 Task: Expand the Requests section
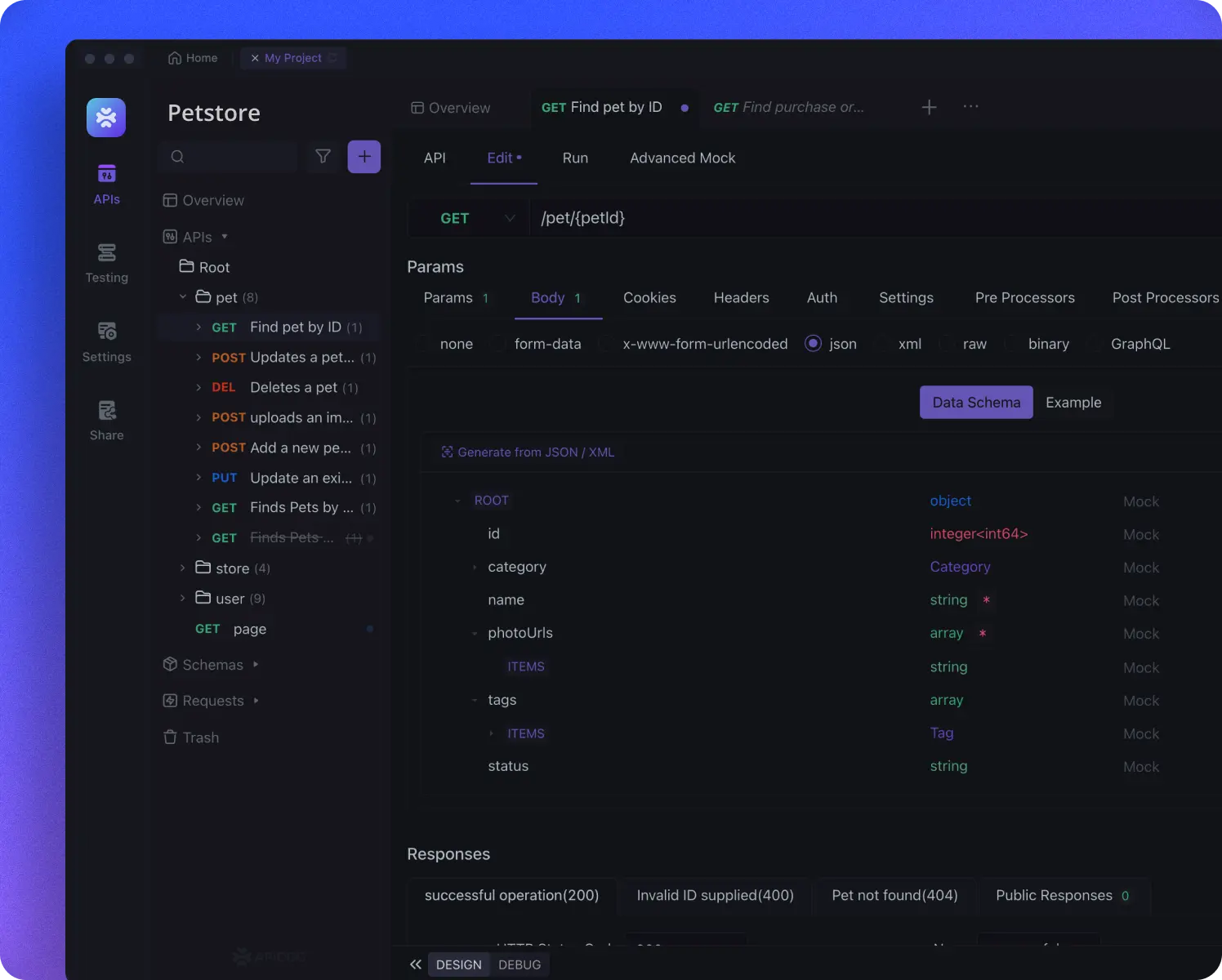click(x=256, y=700)
